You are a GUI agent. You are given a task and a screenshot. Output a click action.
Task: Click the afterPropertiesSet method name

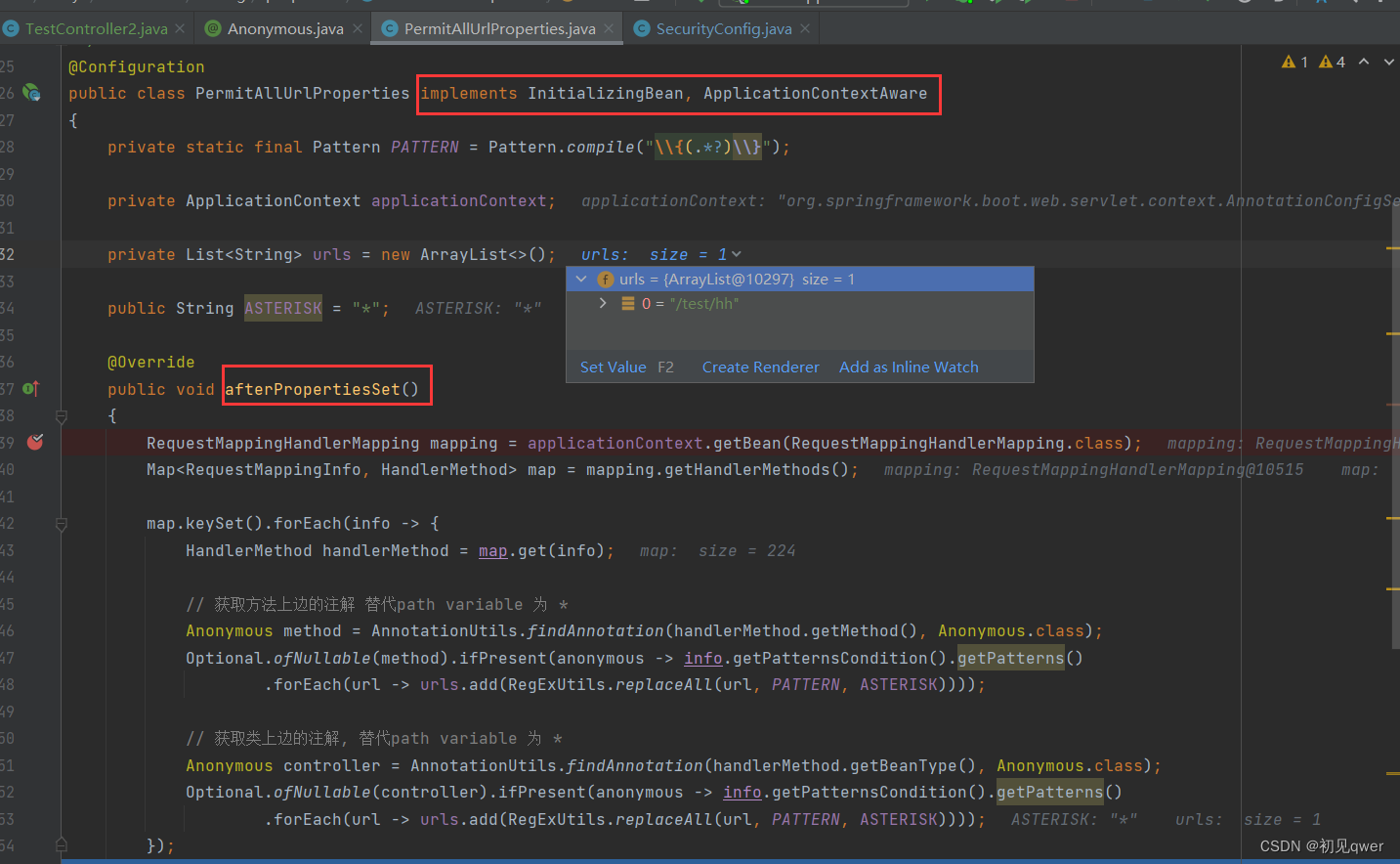tap(313, 389)
